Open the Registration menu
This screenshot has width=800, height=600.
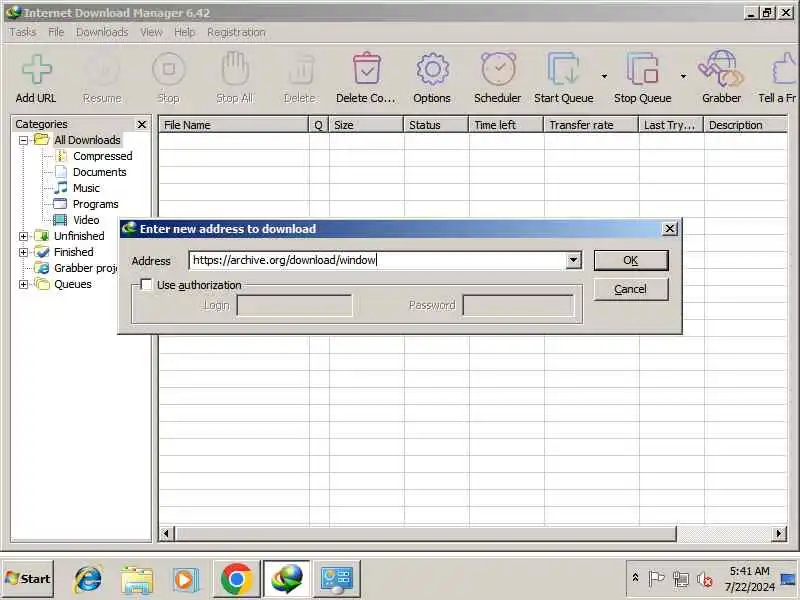pyautogui.click(x=236, y=32)
